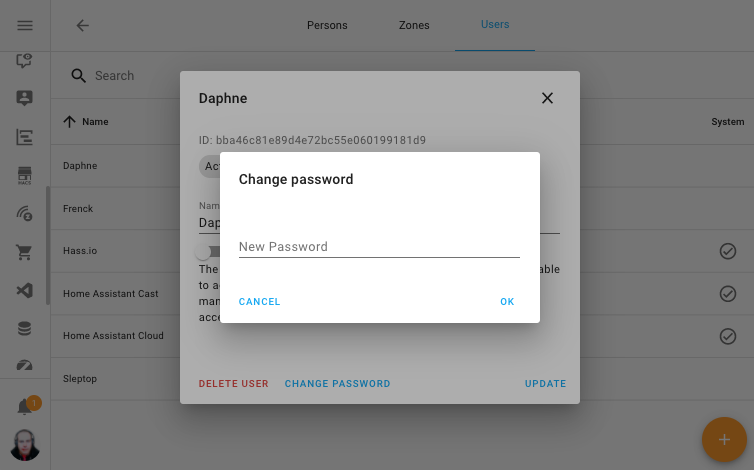Click the Update button
Screen dimensions: 754x470
545,384
